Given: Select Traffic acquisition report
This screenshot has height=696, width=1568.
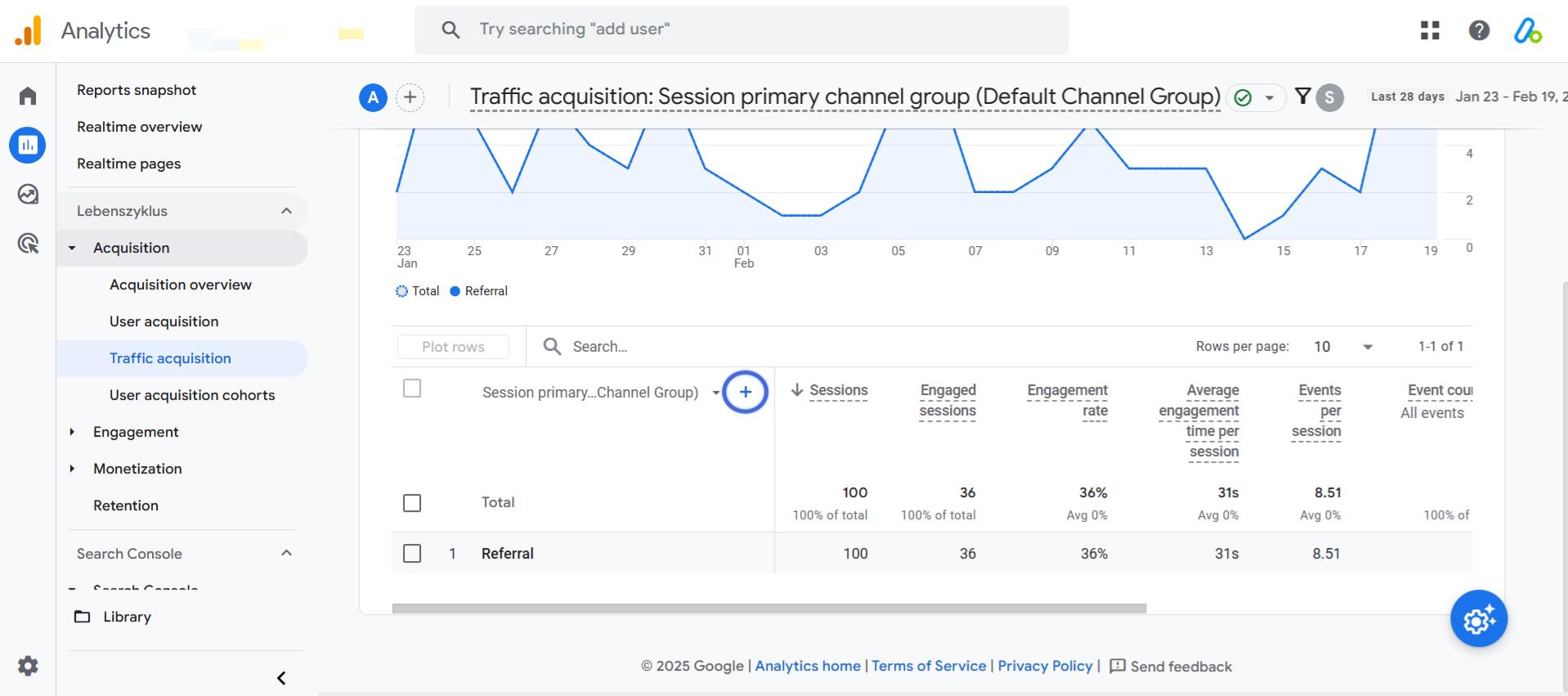Looking at the screenshot, I should click(x=171, y=358).
